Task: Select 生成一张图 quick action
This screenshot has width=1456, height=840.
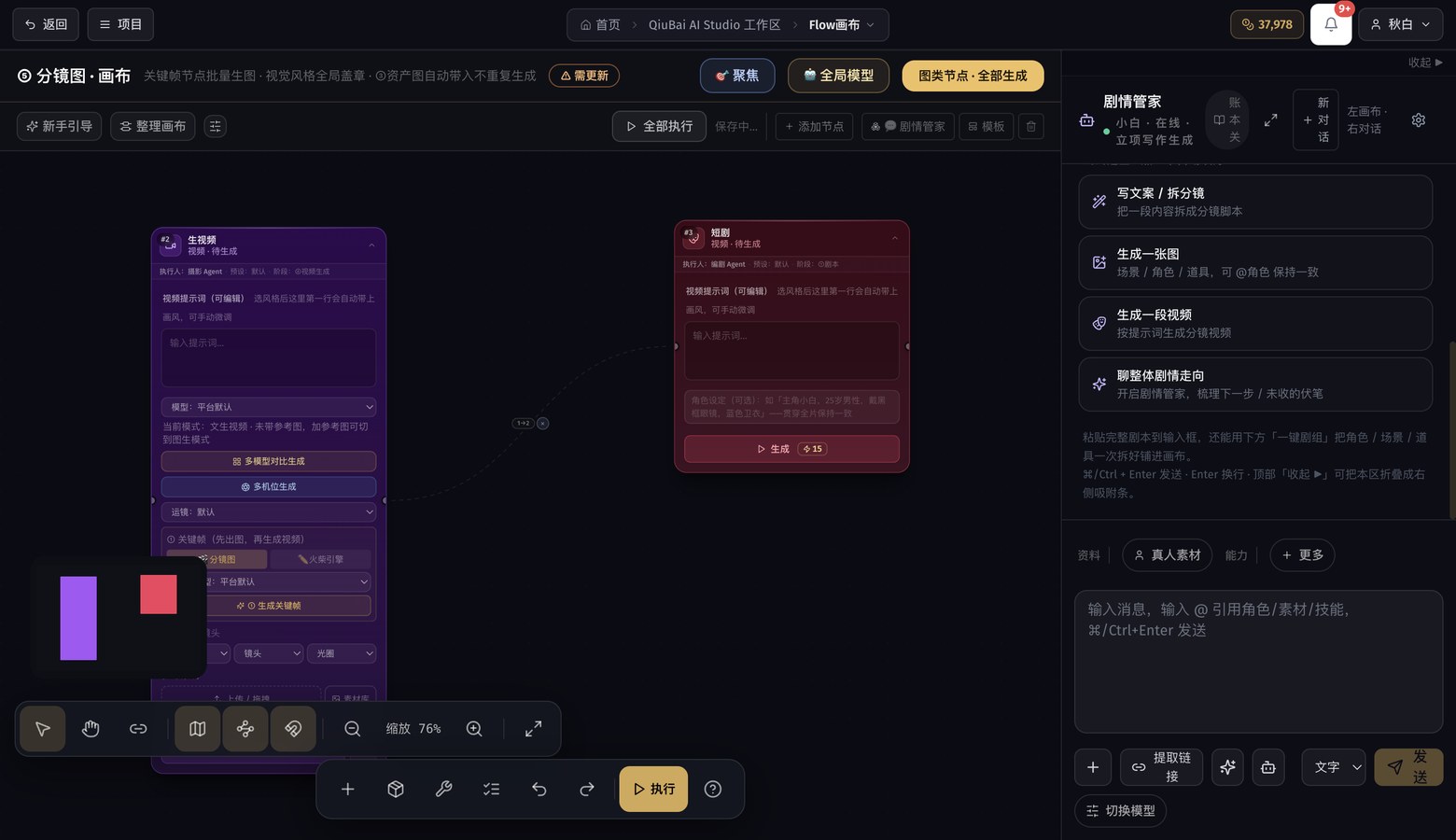Action: [1255, 262]
